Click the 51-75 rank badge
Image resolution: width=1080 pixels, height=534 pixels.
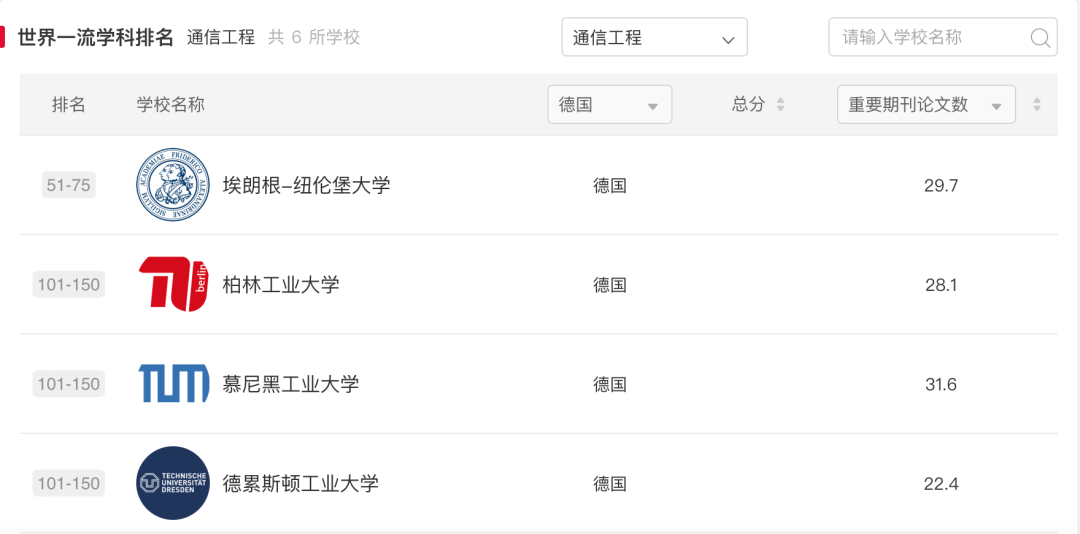tap(68, 185)
